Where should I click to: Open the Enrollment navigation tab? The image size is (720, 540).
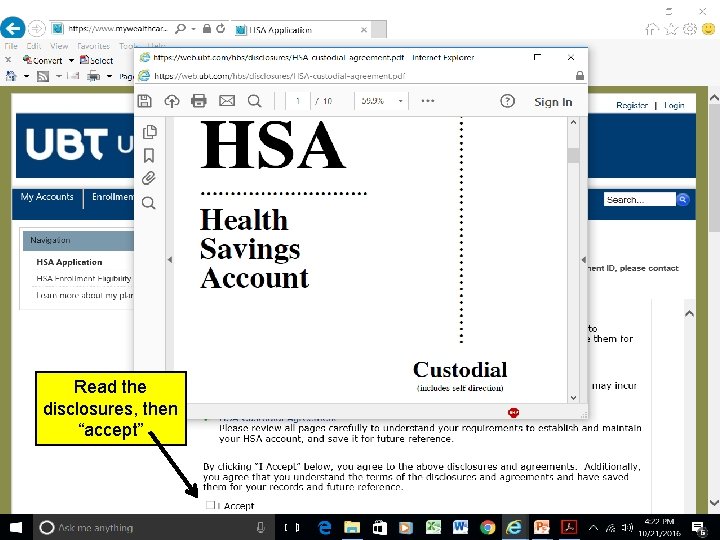click(x=112, y=197)
